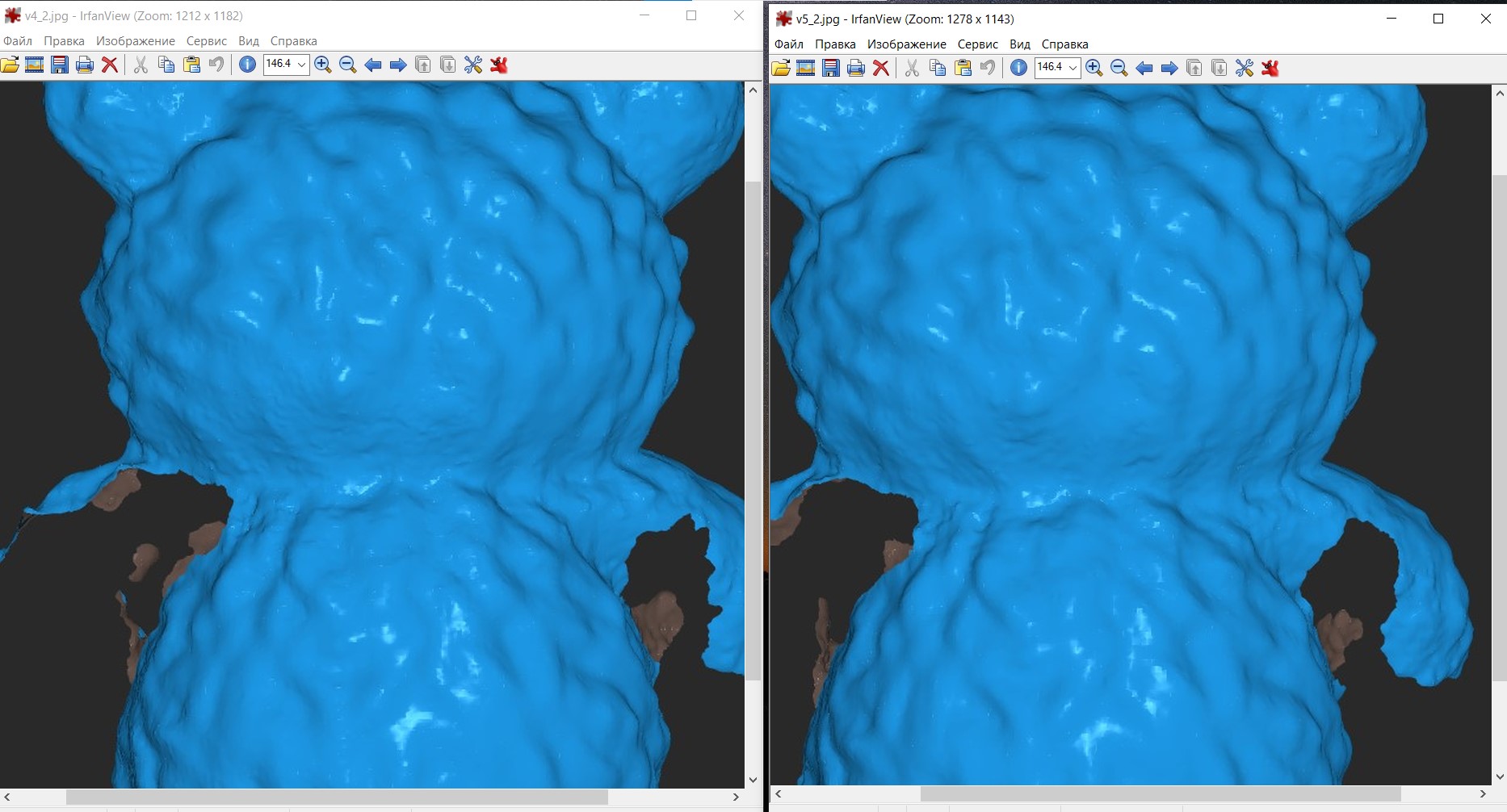Minimize the v5_2.jpg IrfanView window
The image size is (1507, 812).
point(1392,19)
